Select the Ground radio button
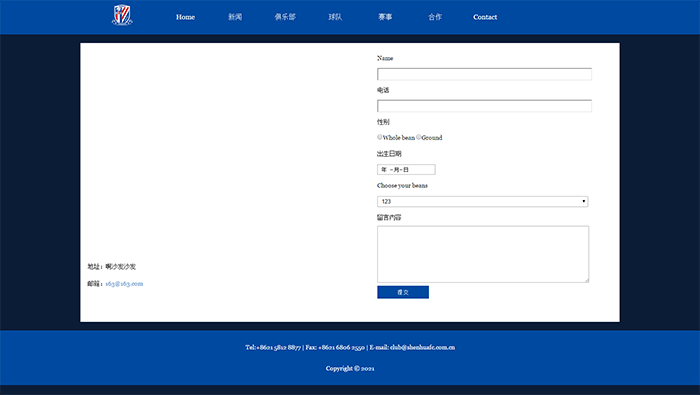 coord(418,137)
